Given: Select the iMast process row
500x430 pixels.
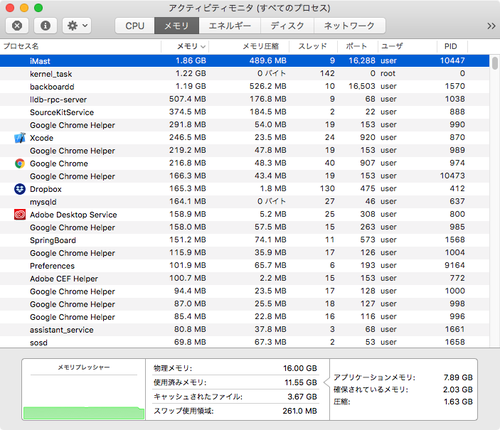Looking at the screenshot, I should pos(245,61).
